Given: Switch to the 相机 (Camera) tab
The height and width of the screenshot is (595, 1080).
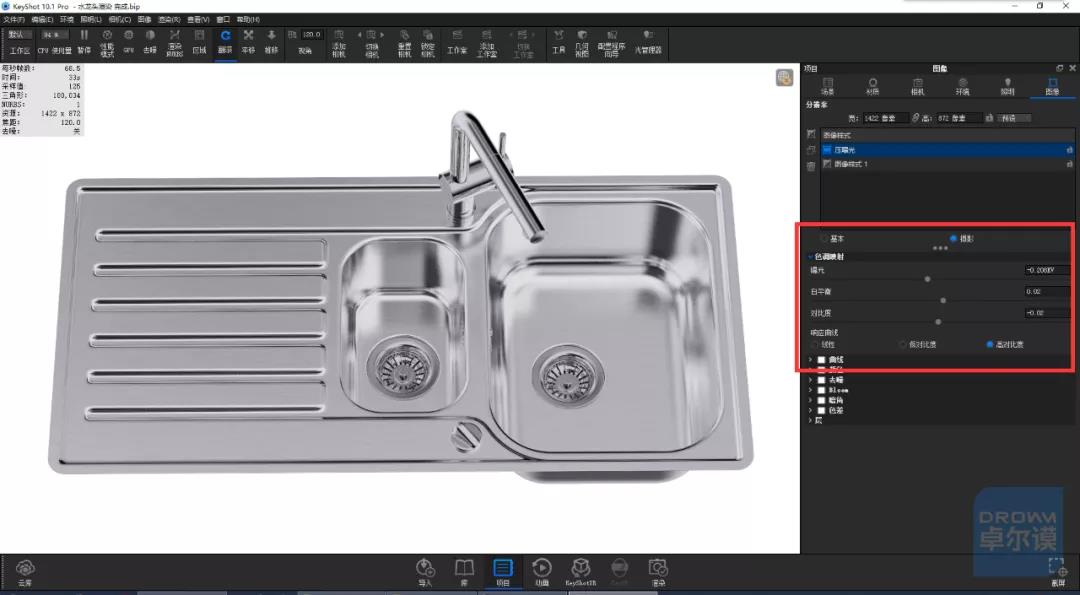Looking at the screenshot, I should coord(917,86).
